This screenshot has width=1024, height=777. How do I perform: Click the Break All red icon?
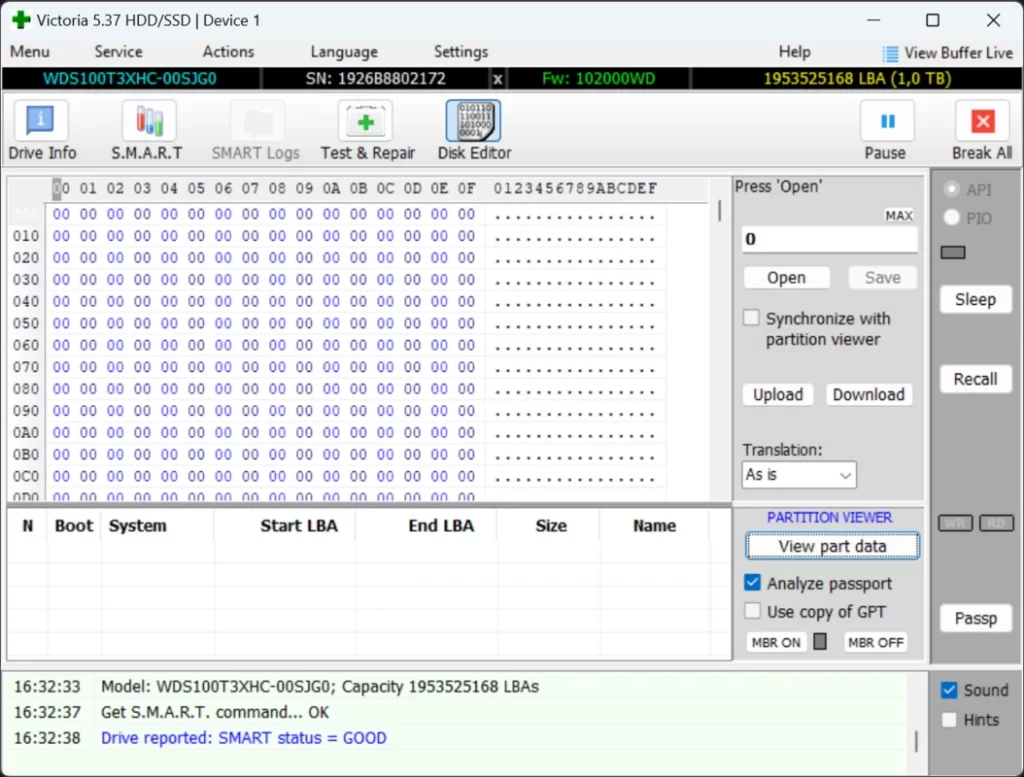[x=981, y=122]
